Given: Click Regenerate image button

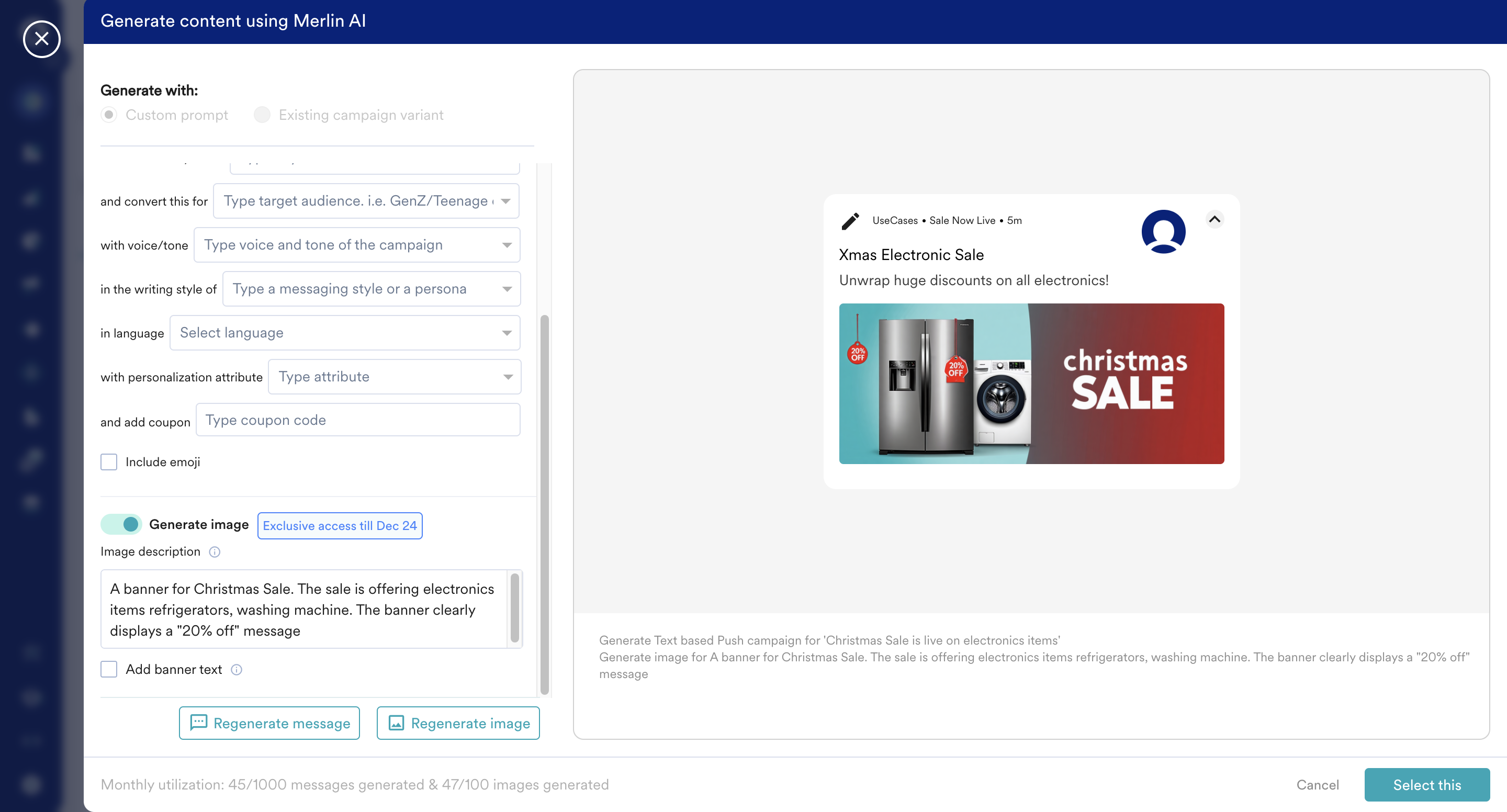Looking at the screenshot, I should pyautogui.click(x=458, y=723).
